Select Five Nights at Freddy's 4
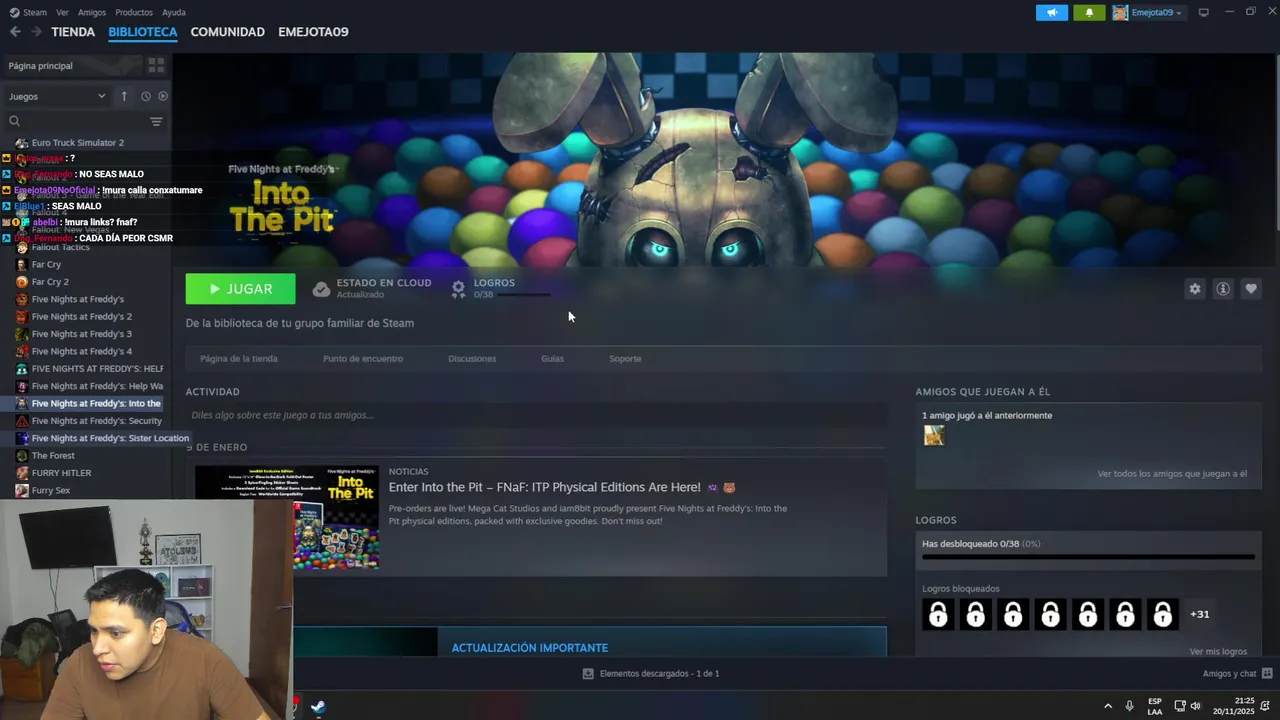The image size is (1280, 720). 82,351
